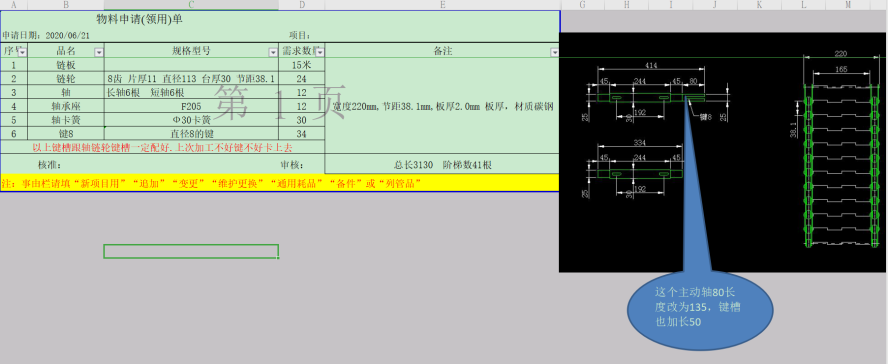Screen dimensions: 888x364
Task: Click serial number 1 cell
Action: [x=14, y=65]
